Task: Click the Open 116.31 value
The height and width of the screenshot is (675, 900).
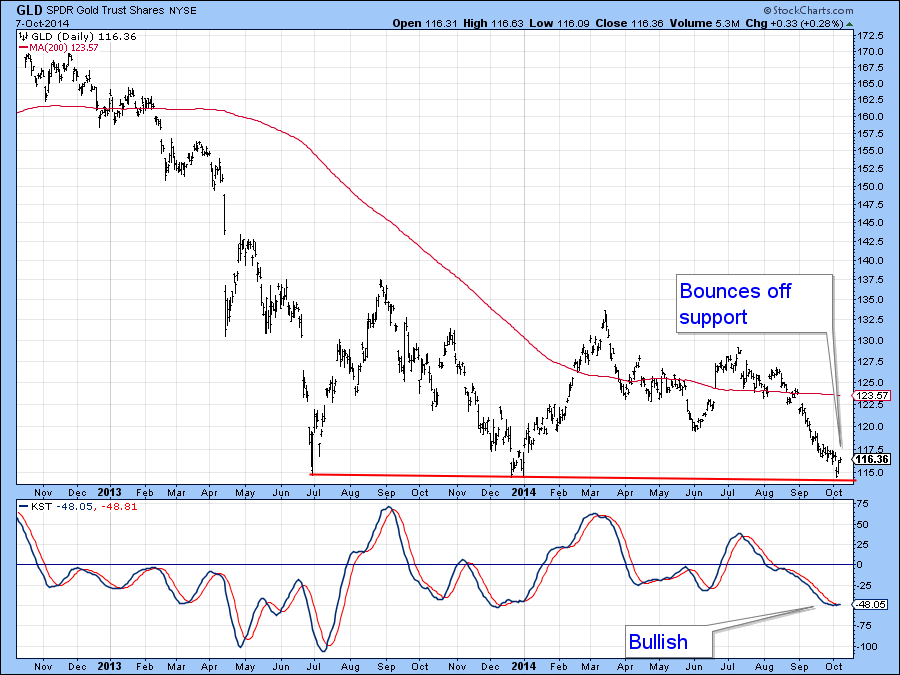Action: point(424,24)
